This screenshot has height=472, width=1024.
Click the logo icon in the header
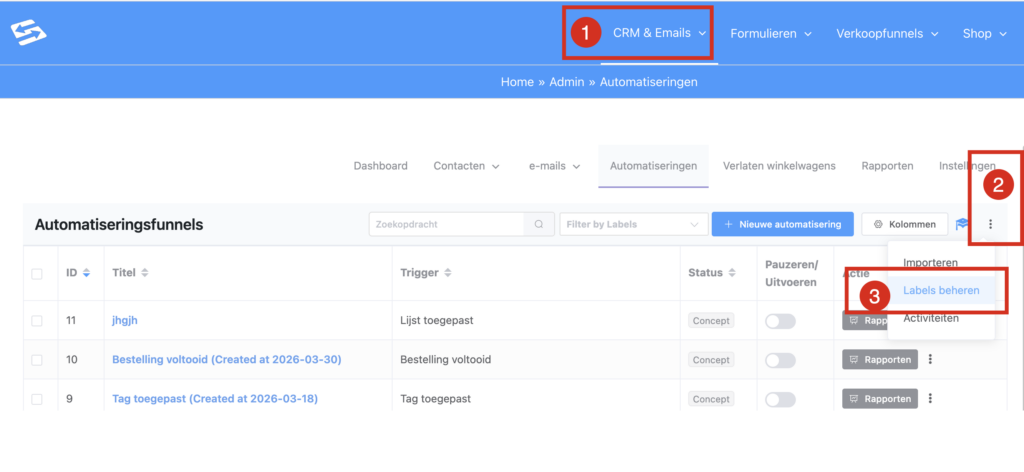[x=29, y=33]
